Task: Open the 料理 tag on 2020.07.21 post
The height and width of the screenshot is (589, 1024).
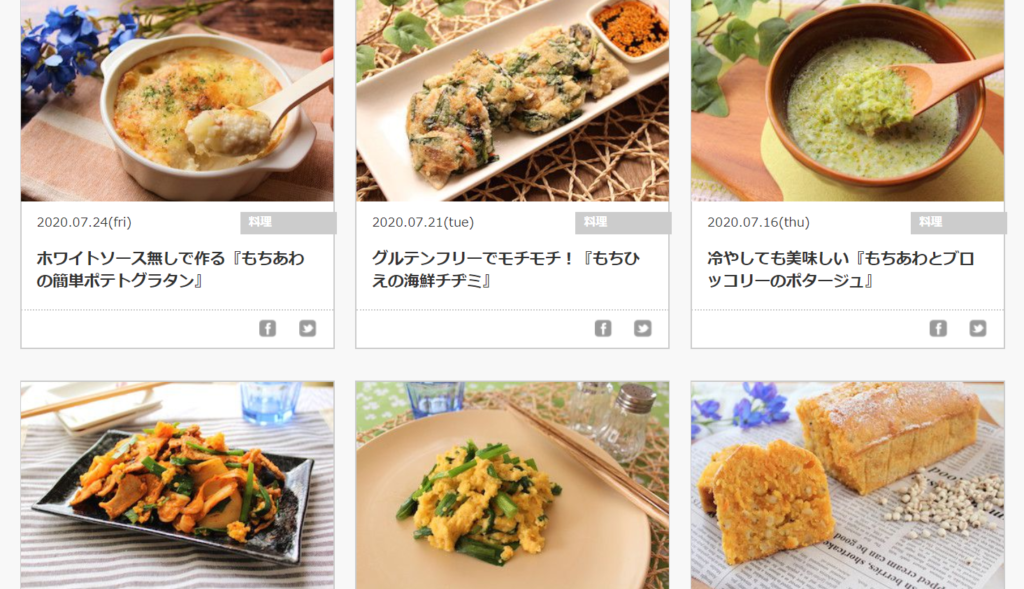Action: pyautogui.click(x=623, y=223)
